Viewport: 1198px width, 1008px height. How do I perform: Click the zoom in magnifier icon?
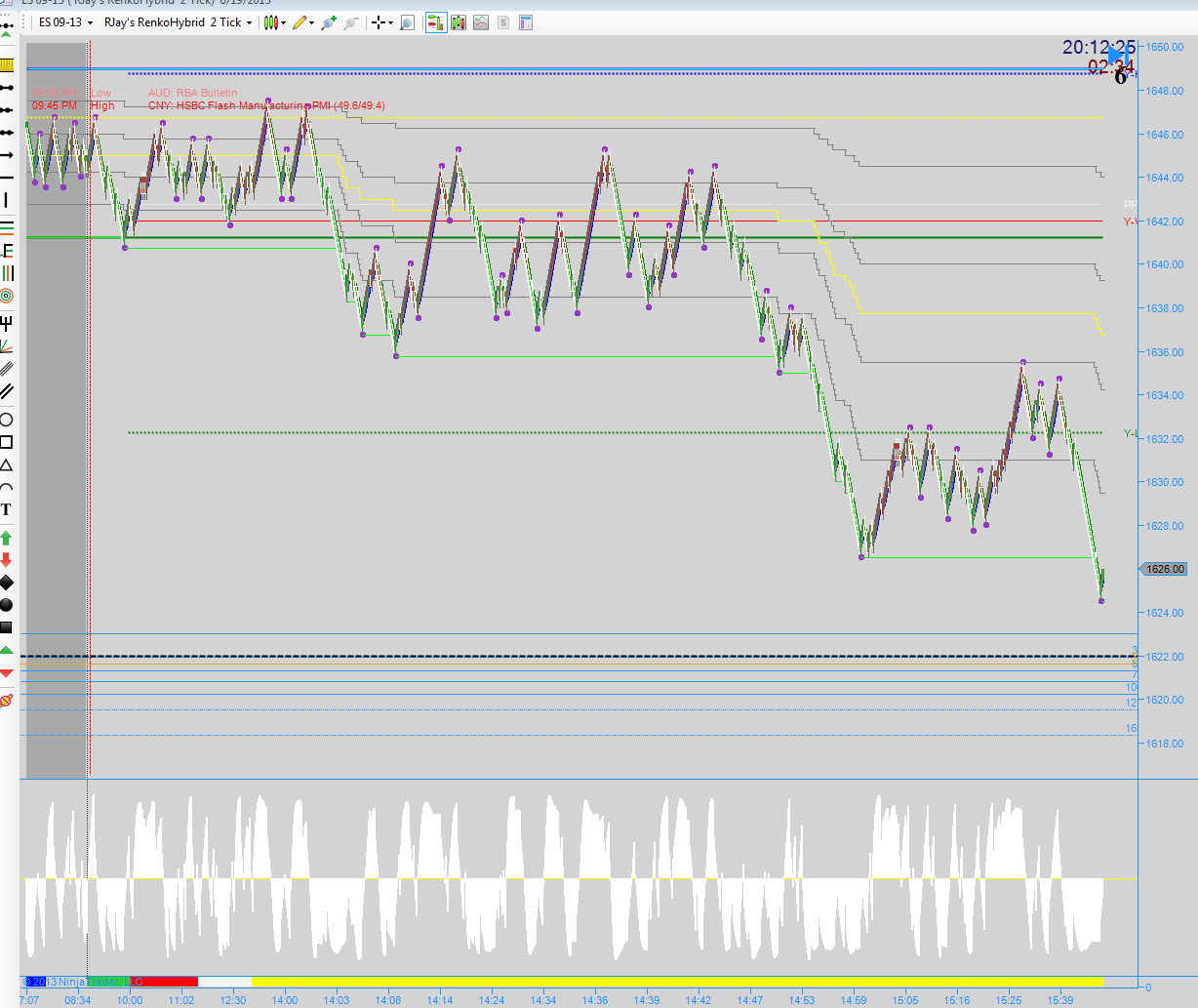(x=329, y=21)
